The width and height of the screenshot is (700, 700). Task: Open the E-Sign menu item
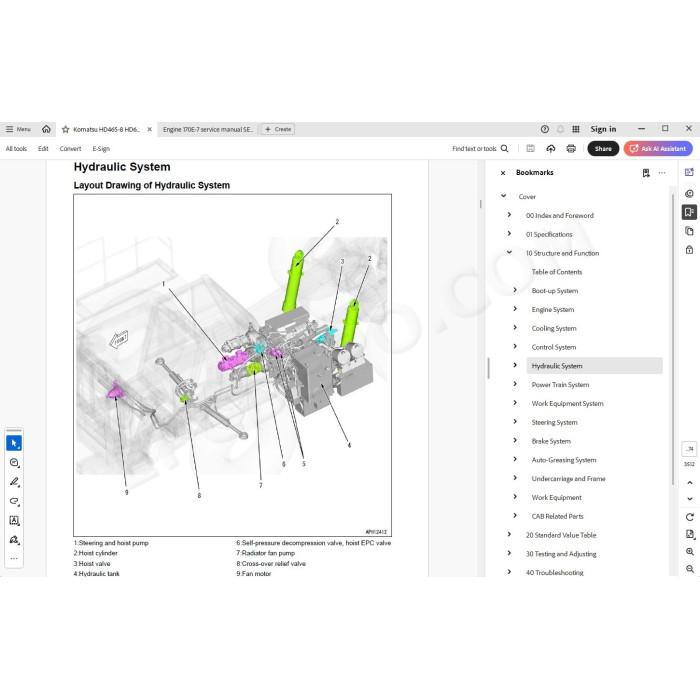(x=101, y=149)
